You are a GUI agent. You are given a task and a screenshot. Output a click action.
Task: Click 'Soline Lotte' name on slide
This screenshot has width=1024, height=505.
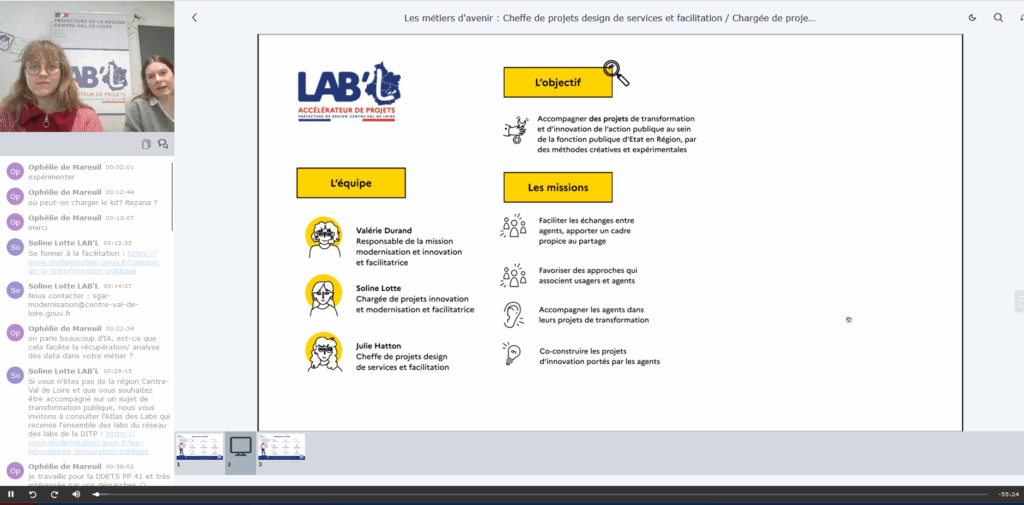(379, 288)
